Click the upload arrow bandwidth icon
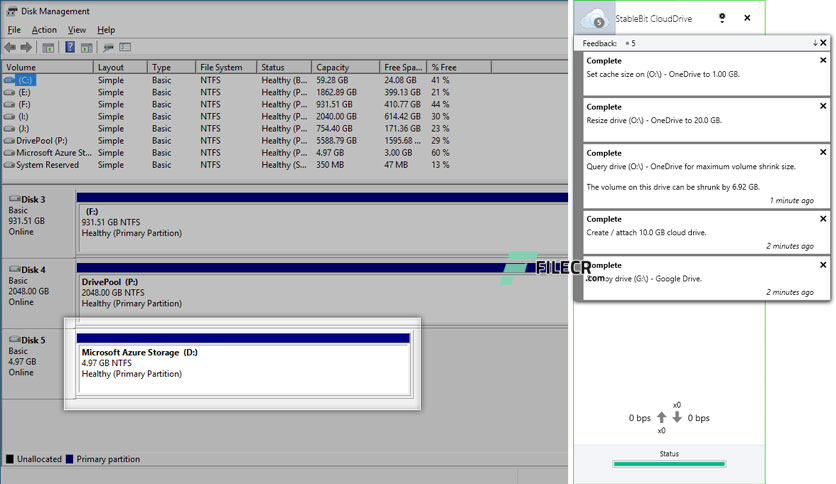Image resolution: width=836 pixels, height=484 pixels. pyautogui.click(x=662, y=417)
